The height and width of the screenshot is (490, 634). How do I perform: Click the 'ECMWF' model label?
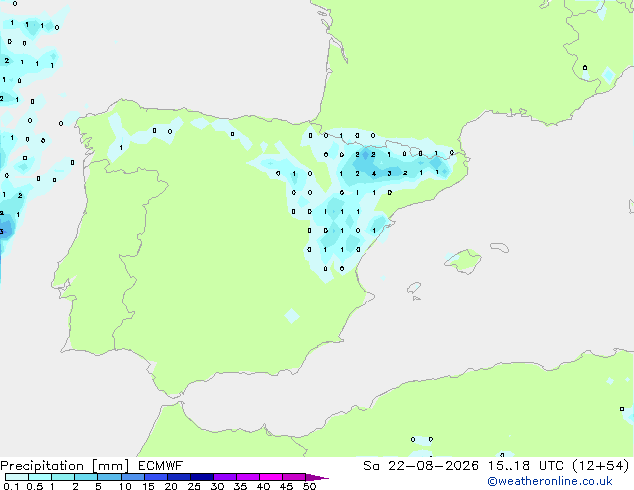(x=161, y=466)
